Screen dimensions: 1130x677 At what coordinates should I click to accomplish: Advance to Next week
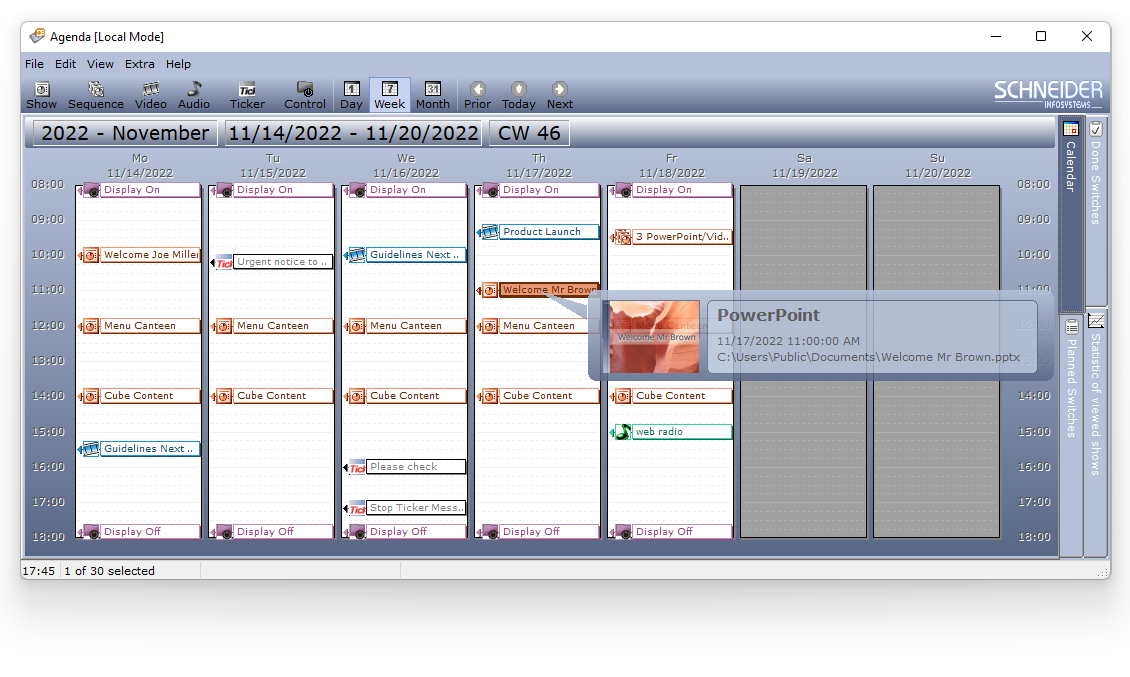click(559, 95)
